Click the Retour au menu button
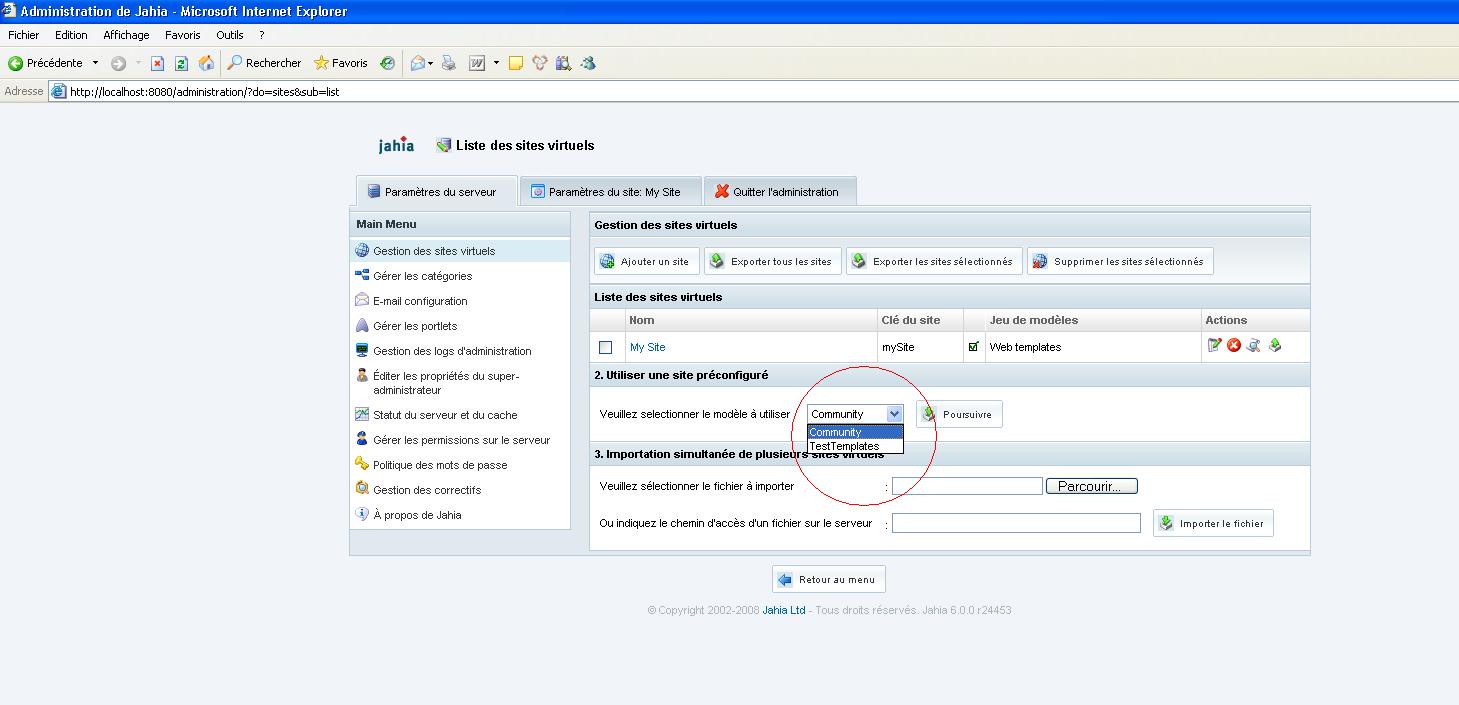 (x=828, y=579)
